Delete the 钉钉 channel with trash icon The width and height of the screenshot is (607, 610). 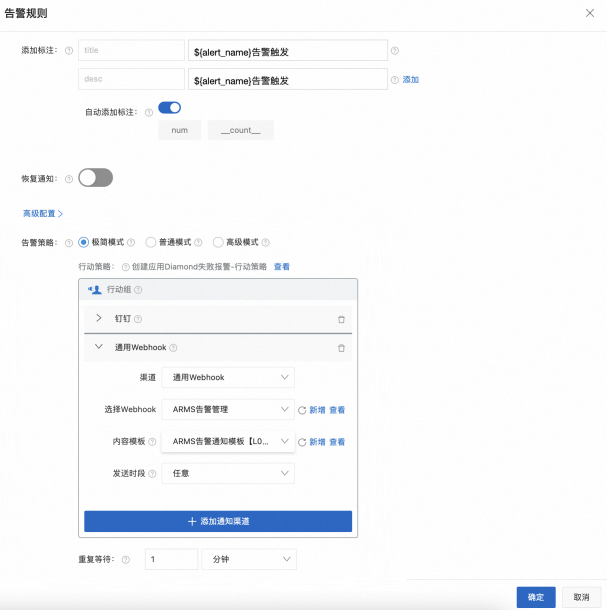[341, 319]
